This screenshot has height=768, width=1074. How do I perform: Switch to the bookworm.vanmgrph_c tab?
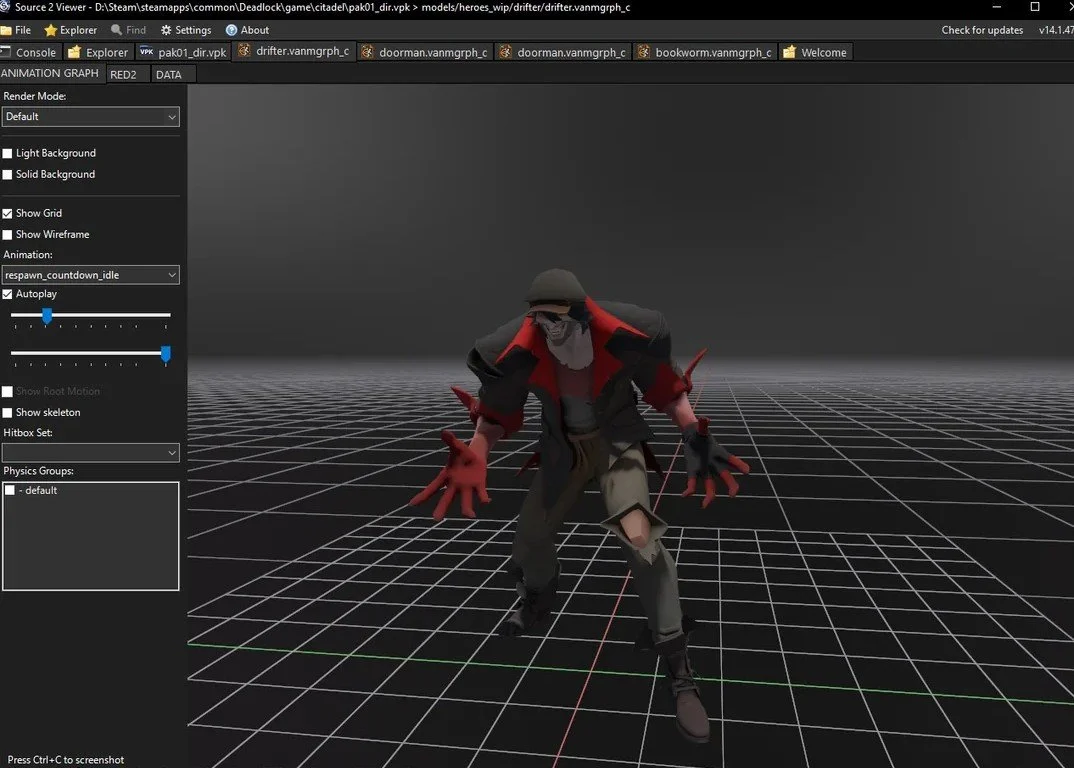click(705, 52)
